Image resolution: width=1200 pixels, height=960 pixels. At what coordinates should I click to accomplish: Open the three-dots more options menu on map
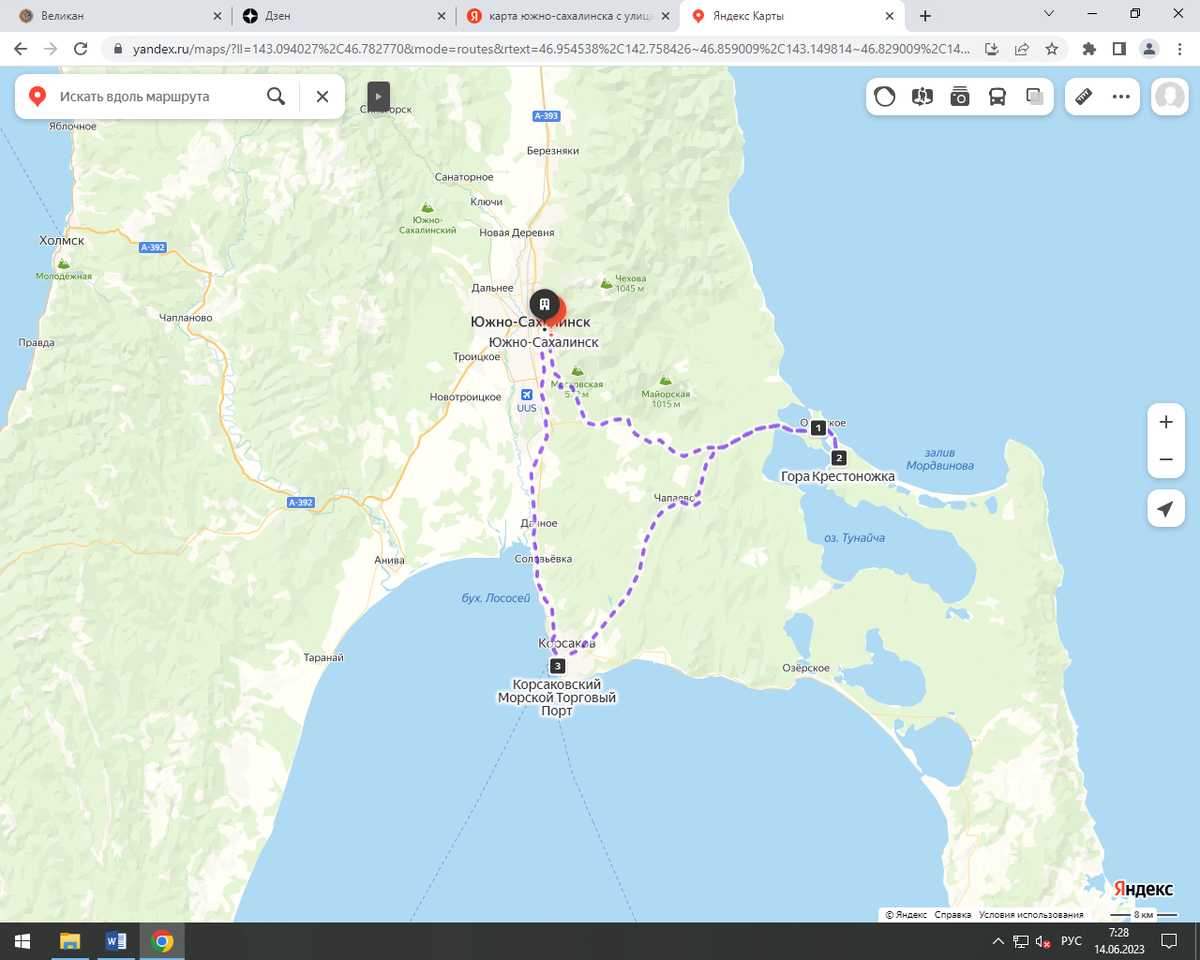coord(1121,97)
